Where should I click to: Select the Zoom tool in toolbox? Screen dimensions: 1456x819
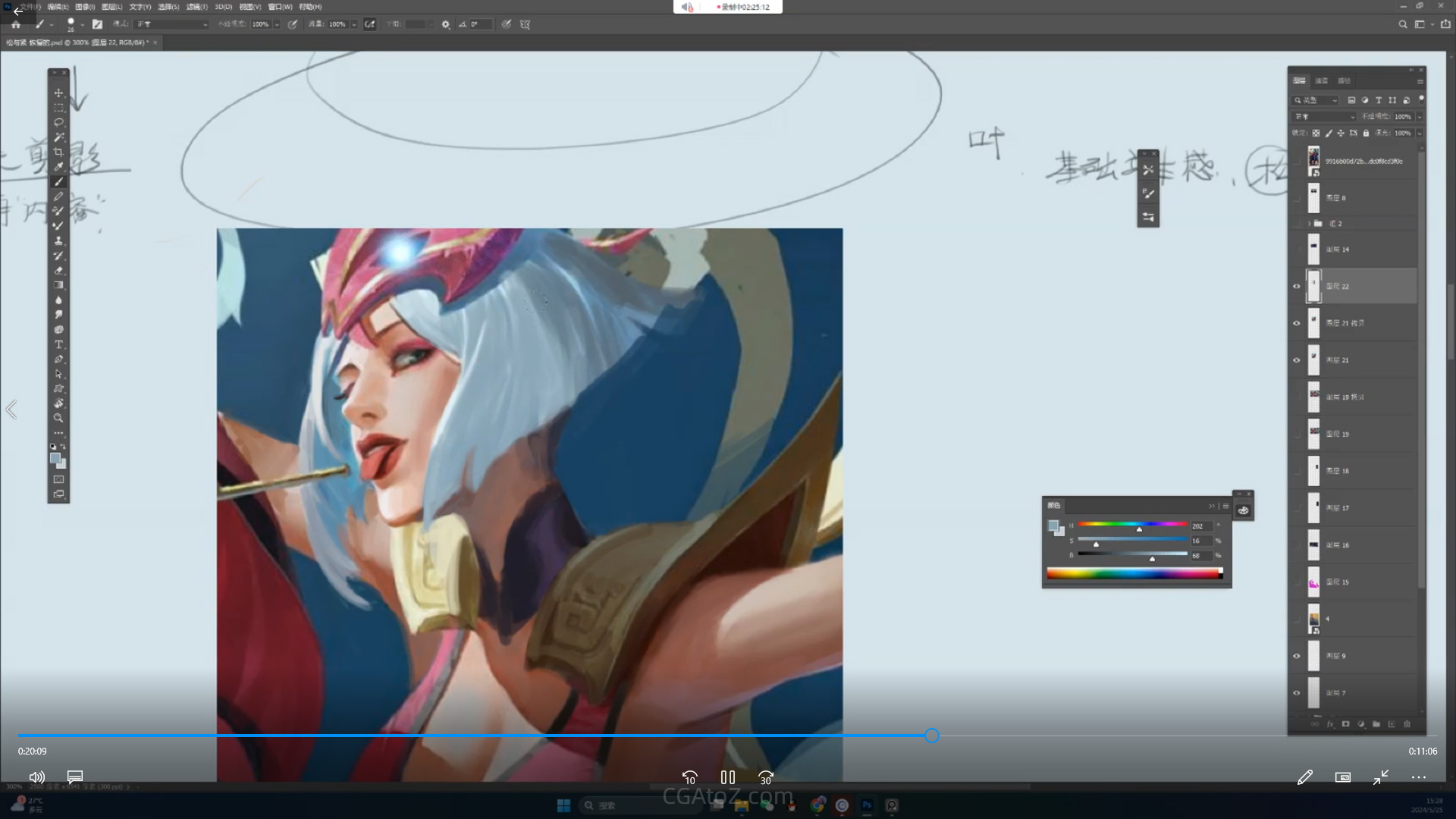click(58, 418)
